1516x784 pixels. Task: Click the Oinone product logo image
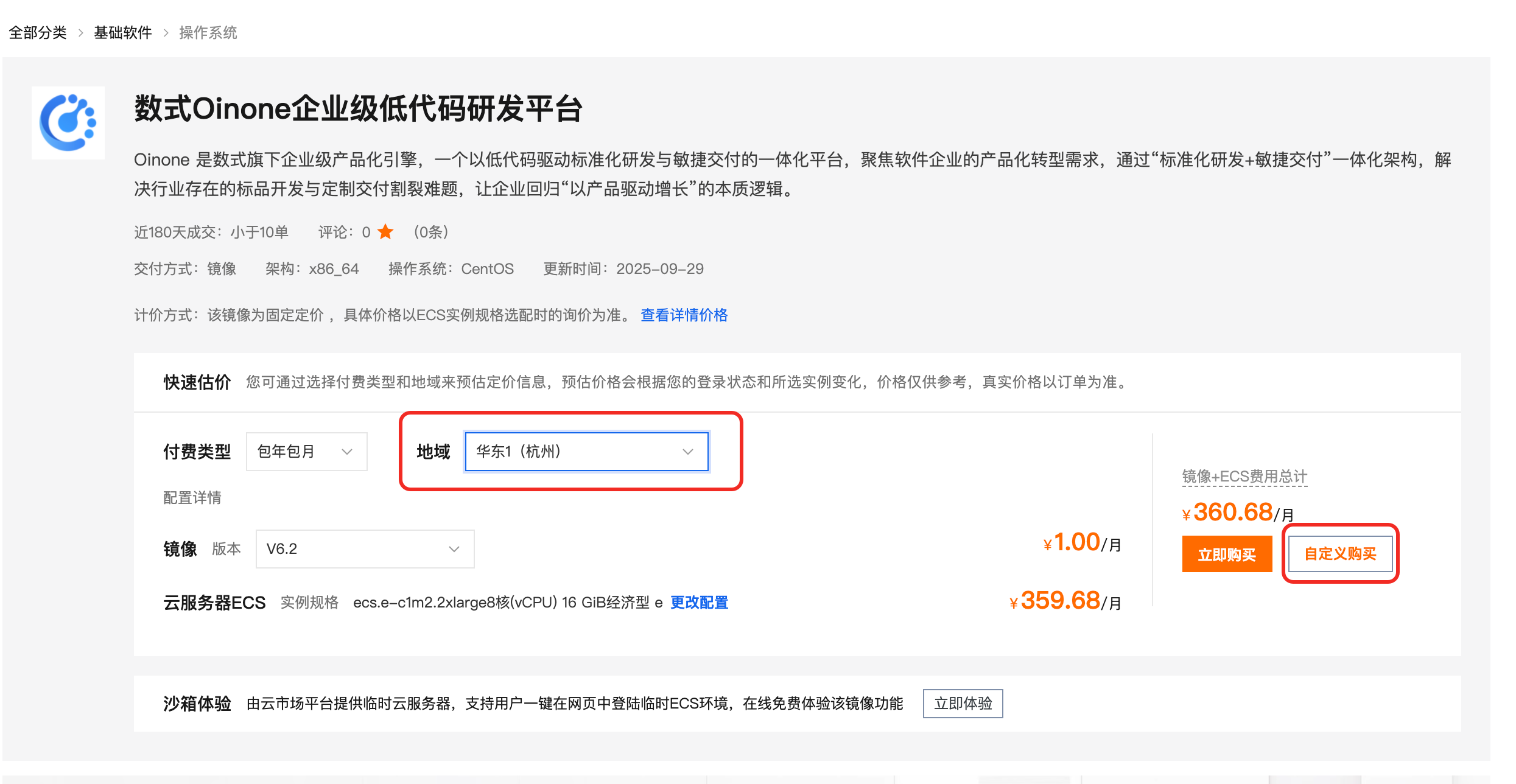click(68, 122)
